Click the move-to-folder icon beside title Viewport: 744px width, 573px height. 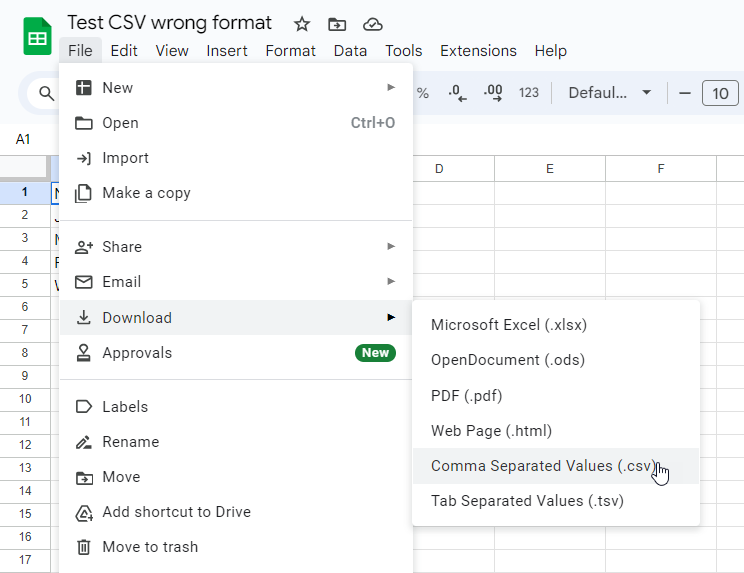click(337, 24)
